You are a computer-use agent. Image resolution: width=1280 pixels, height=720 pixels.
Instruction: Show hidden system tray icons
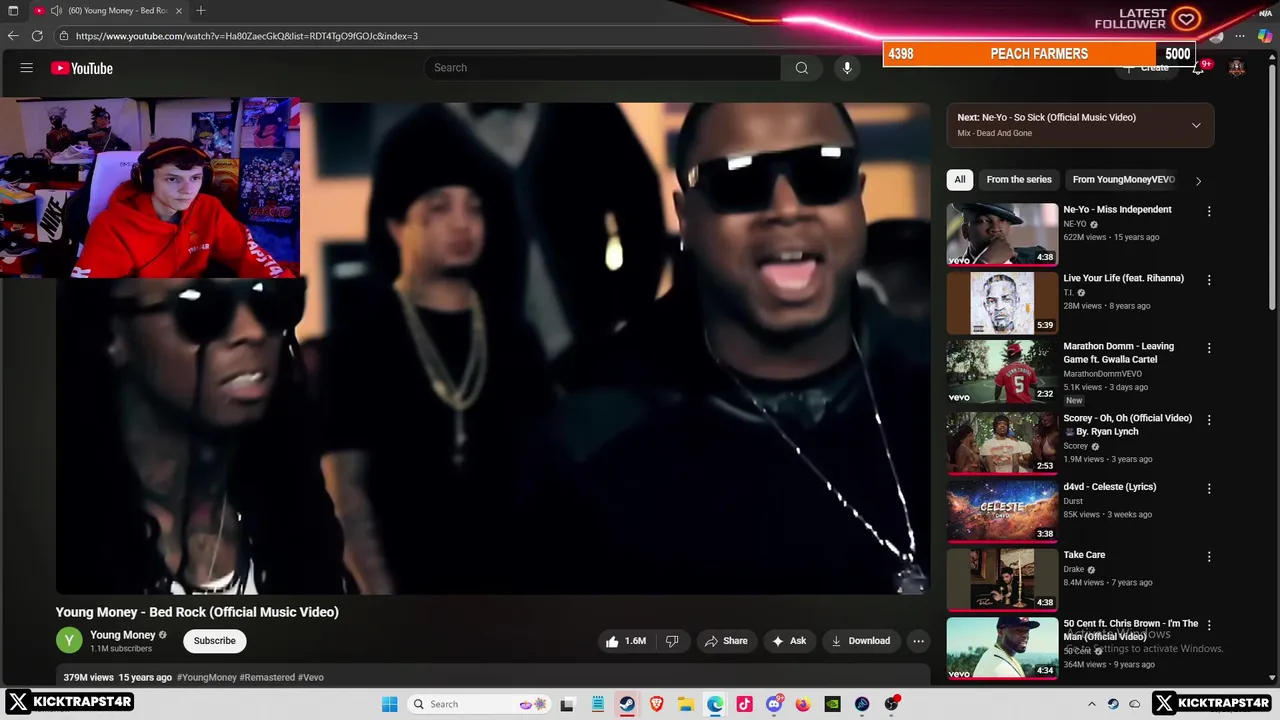pyautogui.click(x=1091, y=704)
